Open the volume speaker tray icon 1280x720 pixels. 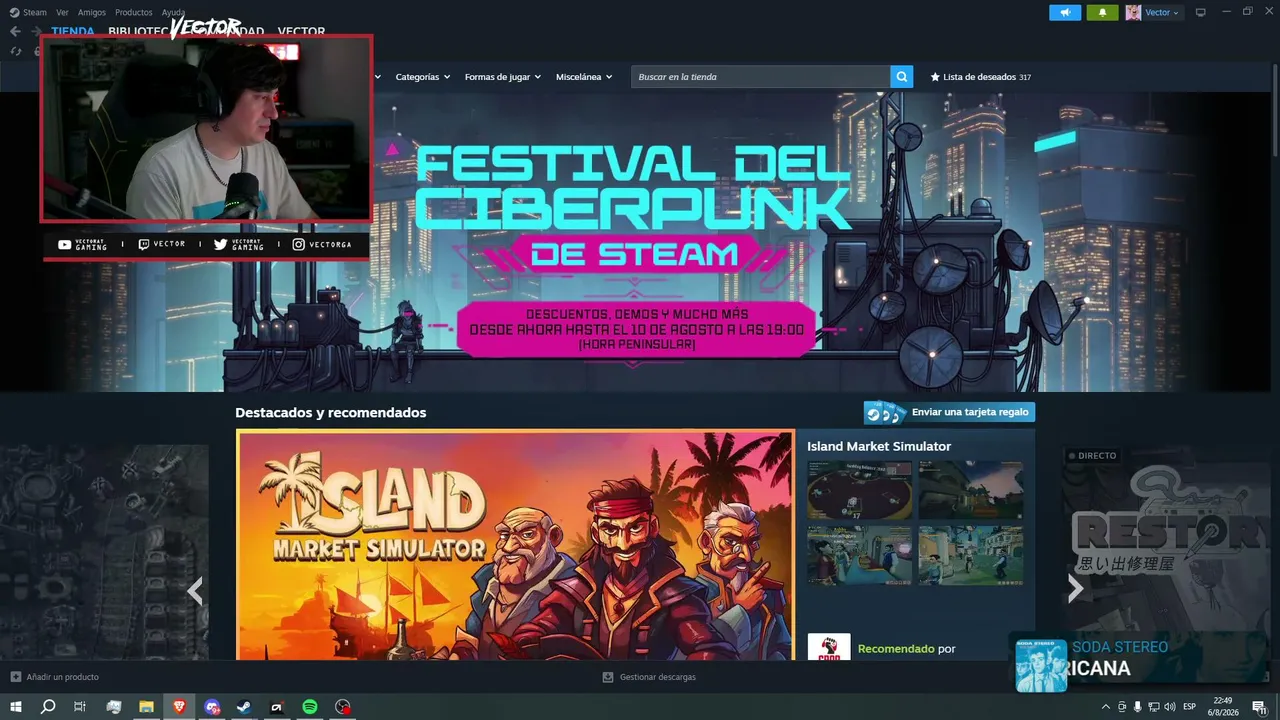(x=1169, y=707)
